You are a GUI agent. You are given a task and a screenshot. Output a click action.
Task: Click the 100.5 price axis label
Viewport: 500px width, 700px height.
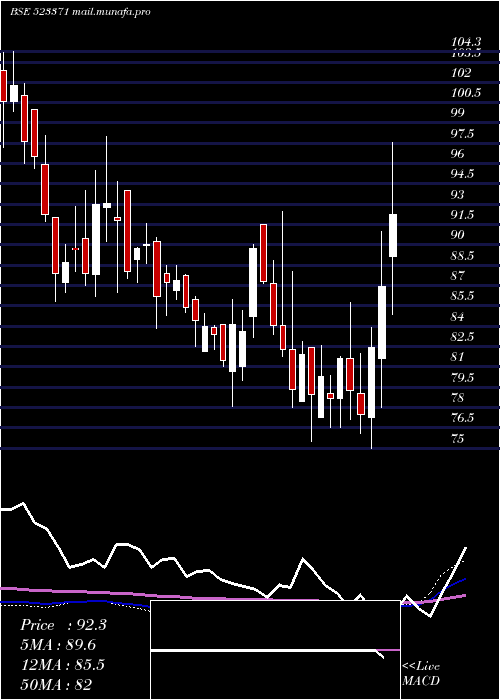(x=466, y=93)
